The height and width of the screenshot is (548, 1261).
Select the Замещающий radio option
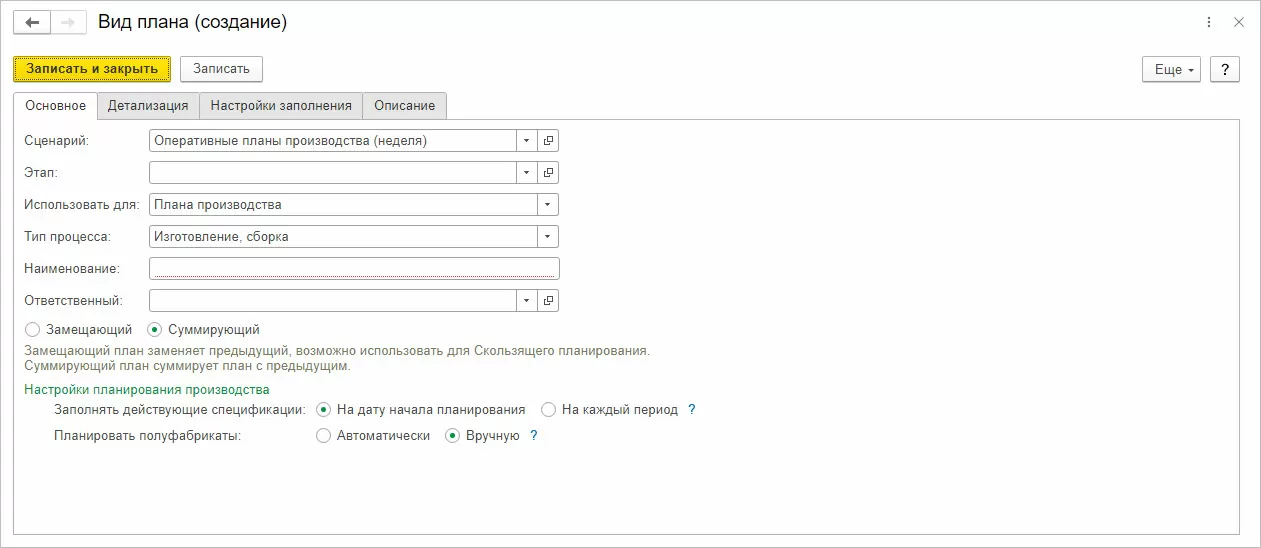tap(33, 329)
